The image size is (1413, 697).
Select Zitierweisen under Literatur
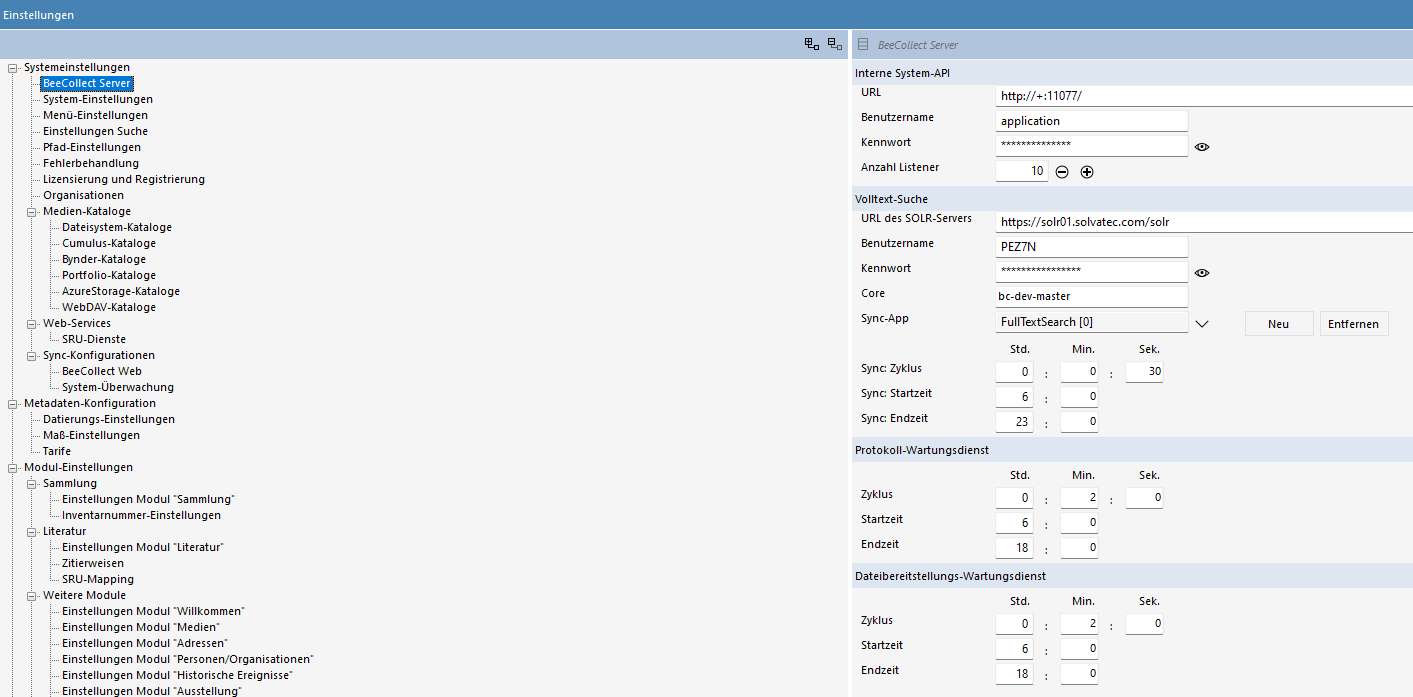[x=93, y=564]
